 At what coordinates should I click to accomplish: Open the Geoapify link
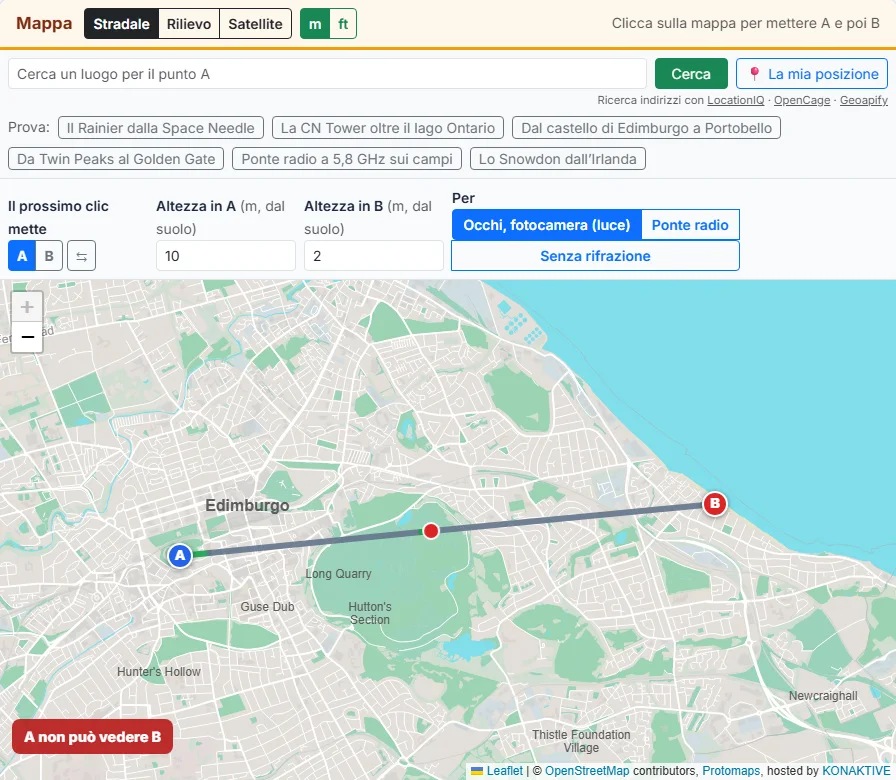[863, 101]
